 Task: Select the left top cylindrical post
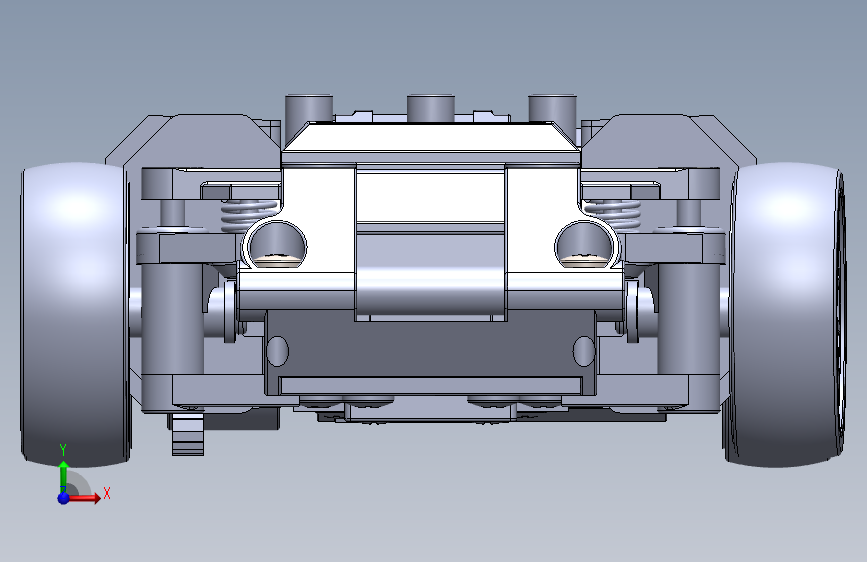pyautogui.click(x=309, y=115)
